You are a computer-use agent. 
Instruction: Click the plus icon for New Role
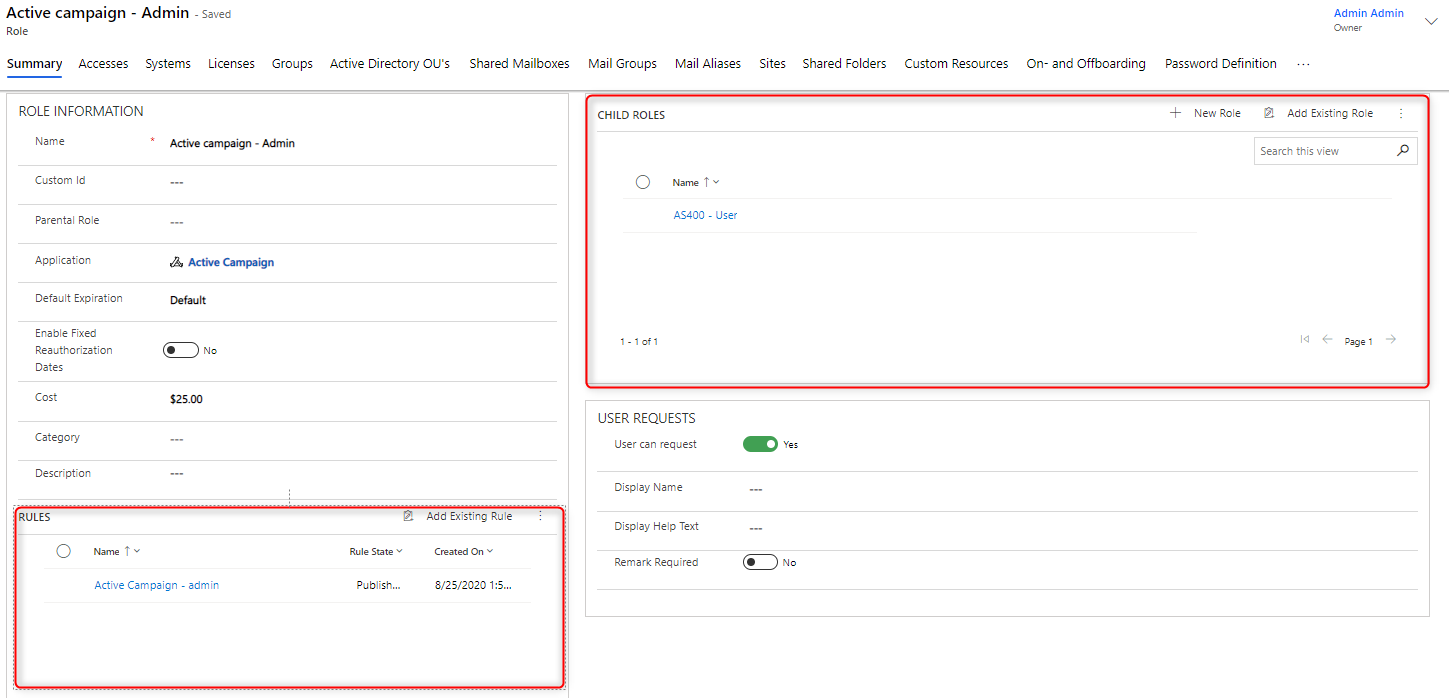[x=1175, y=113]
